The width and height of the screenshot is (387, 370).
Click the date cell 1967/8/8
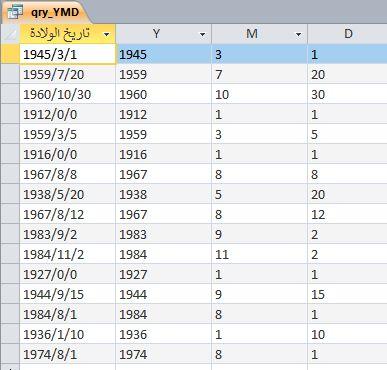(68, 174)
